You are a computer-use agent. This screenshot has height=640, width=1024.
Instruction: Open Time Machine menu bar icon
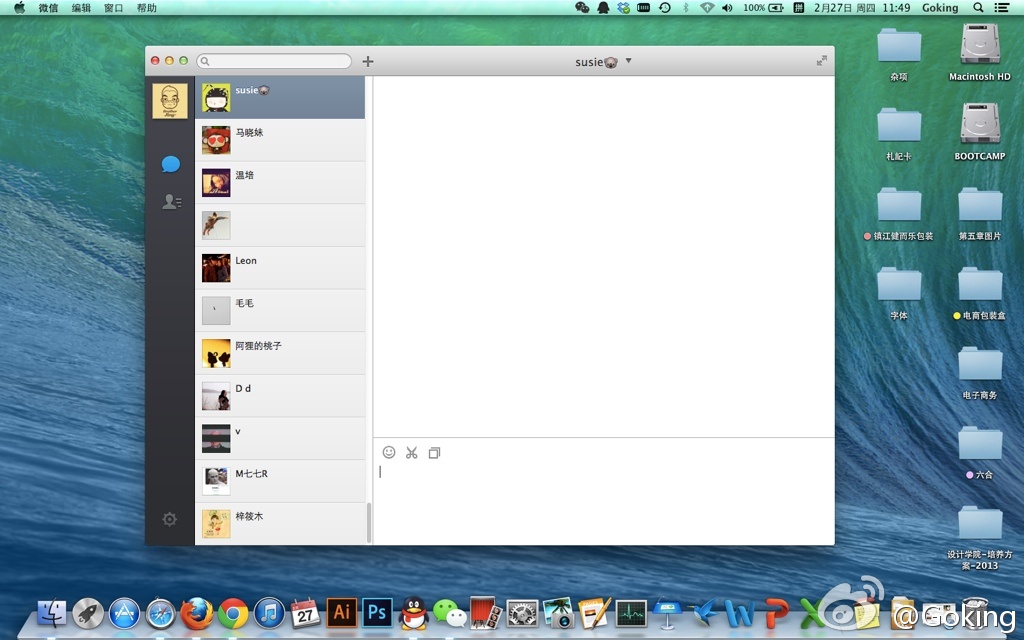click(665, 8)
